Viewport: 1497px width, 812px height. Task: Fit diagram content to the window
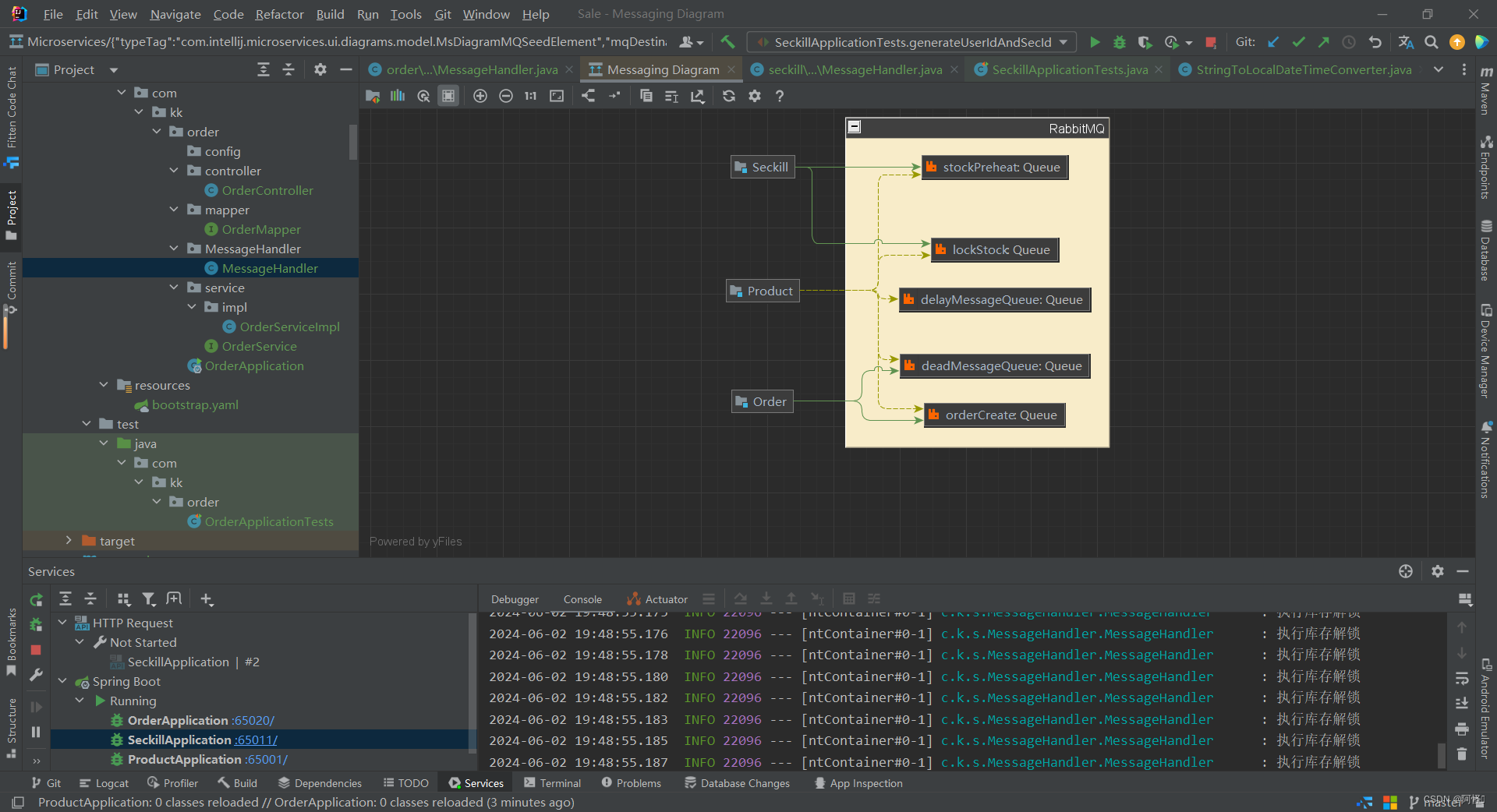tap(556, 96)
